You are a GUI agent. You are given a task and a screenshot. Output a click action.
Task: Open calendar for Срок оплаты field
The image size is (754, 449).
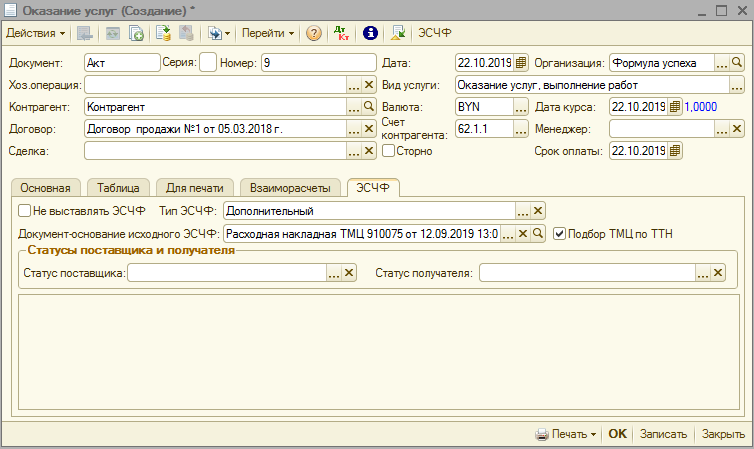point(675,151)
